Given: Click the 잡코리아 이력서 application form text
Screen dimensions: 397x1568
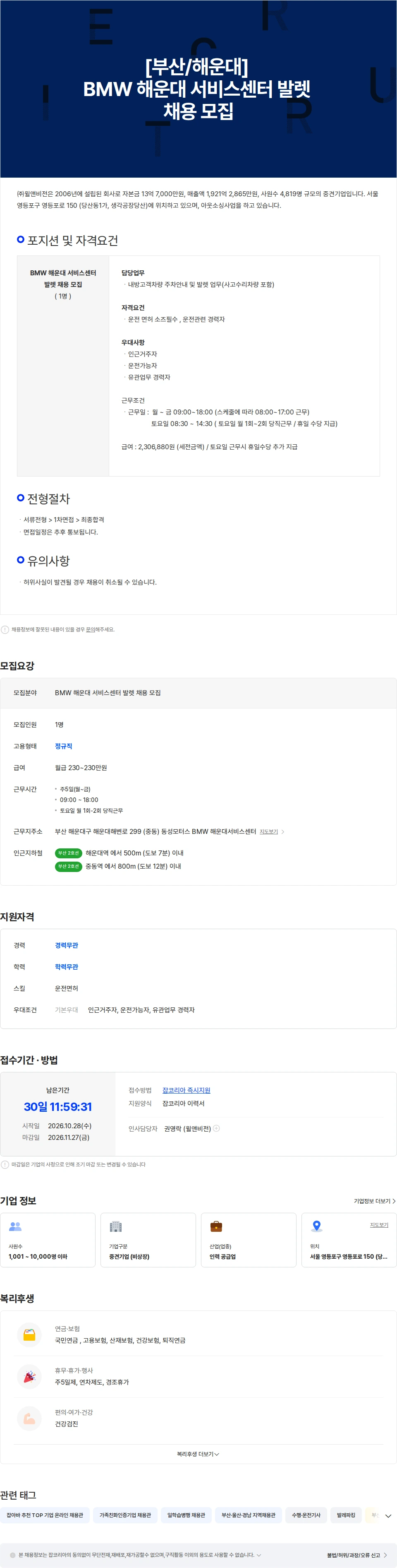Looking at the screenshot, I should 184,1103.
